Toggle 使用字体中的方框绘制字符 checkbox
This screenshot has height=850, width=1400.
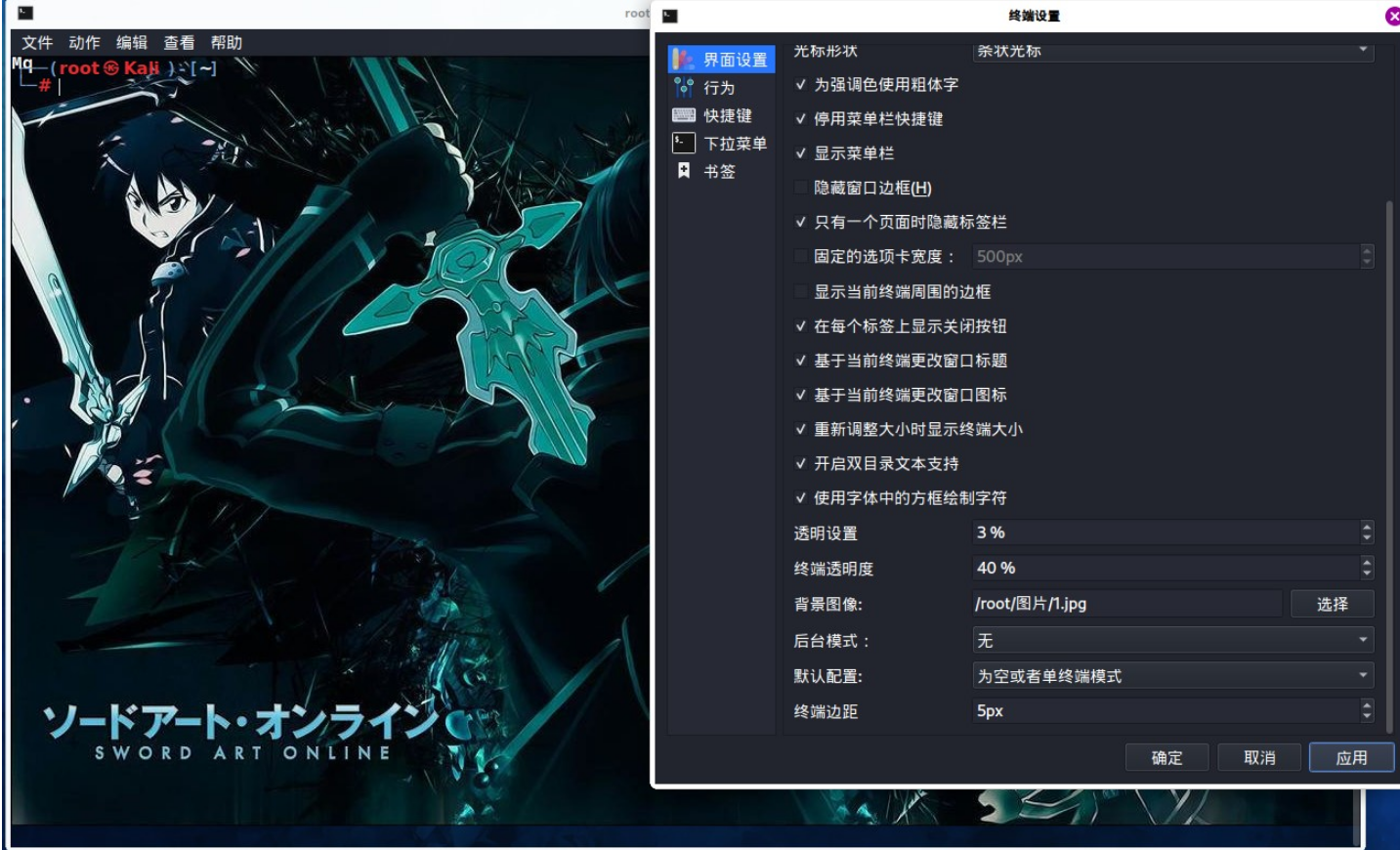[801, 498]
